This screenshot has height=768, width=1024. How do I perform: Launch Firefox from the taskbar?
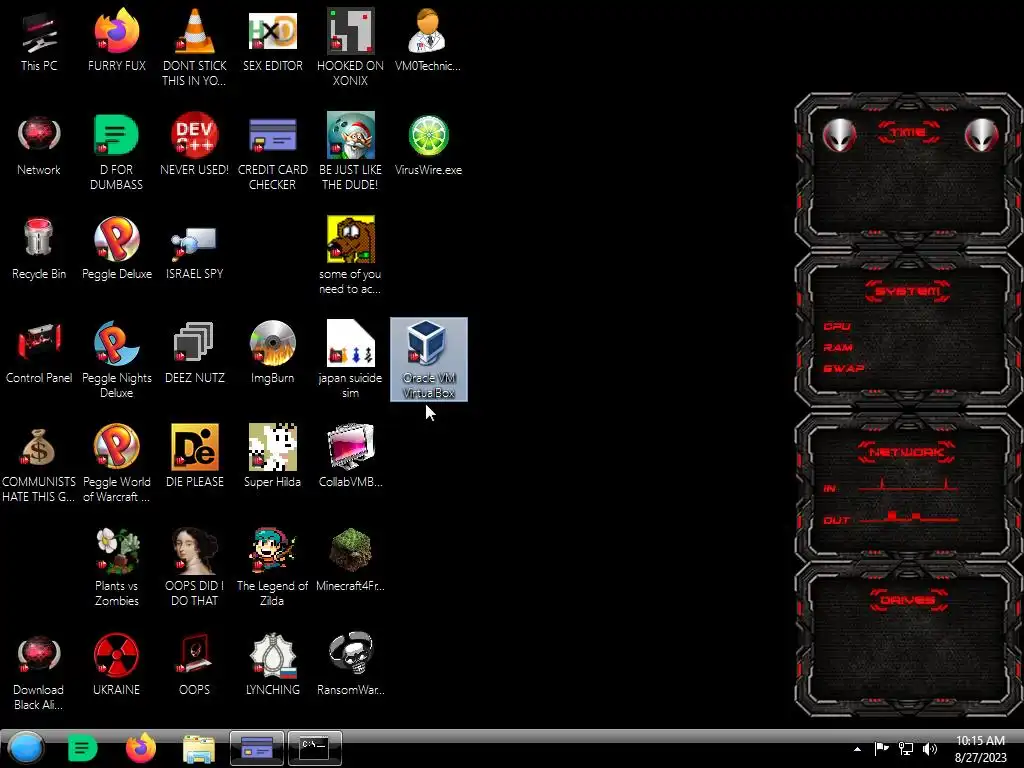[140, 748]
